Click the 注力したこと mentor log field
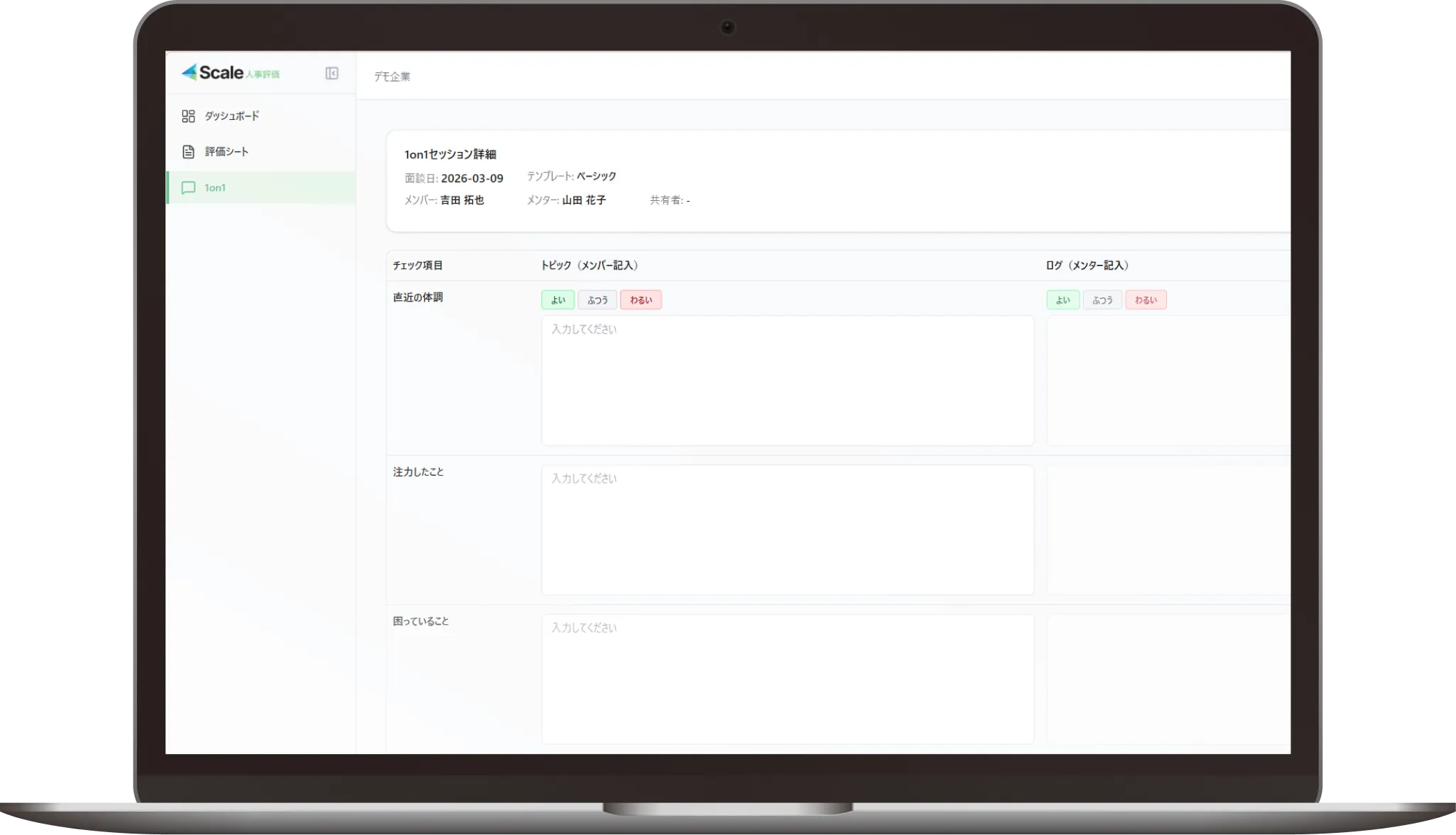1456x835 pixels. [1168, 530]
